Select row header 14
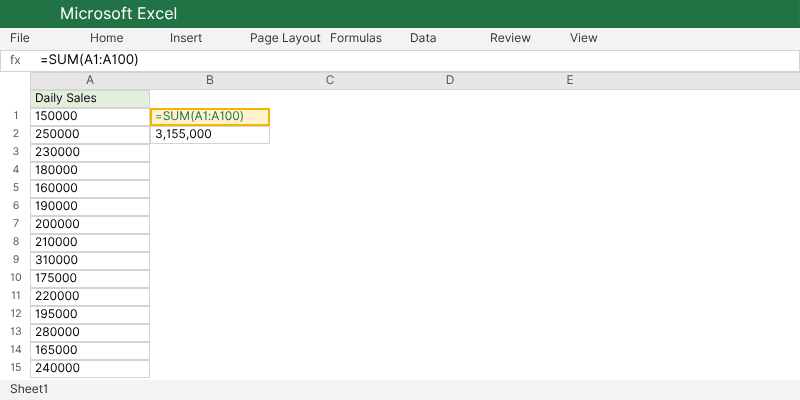Screen dimensions: 800x400 pyautogui.click(x=16, y=349)
